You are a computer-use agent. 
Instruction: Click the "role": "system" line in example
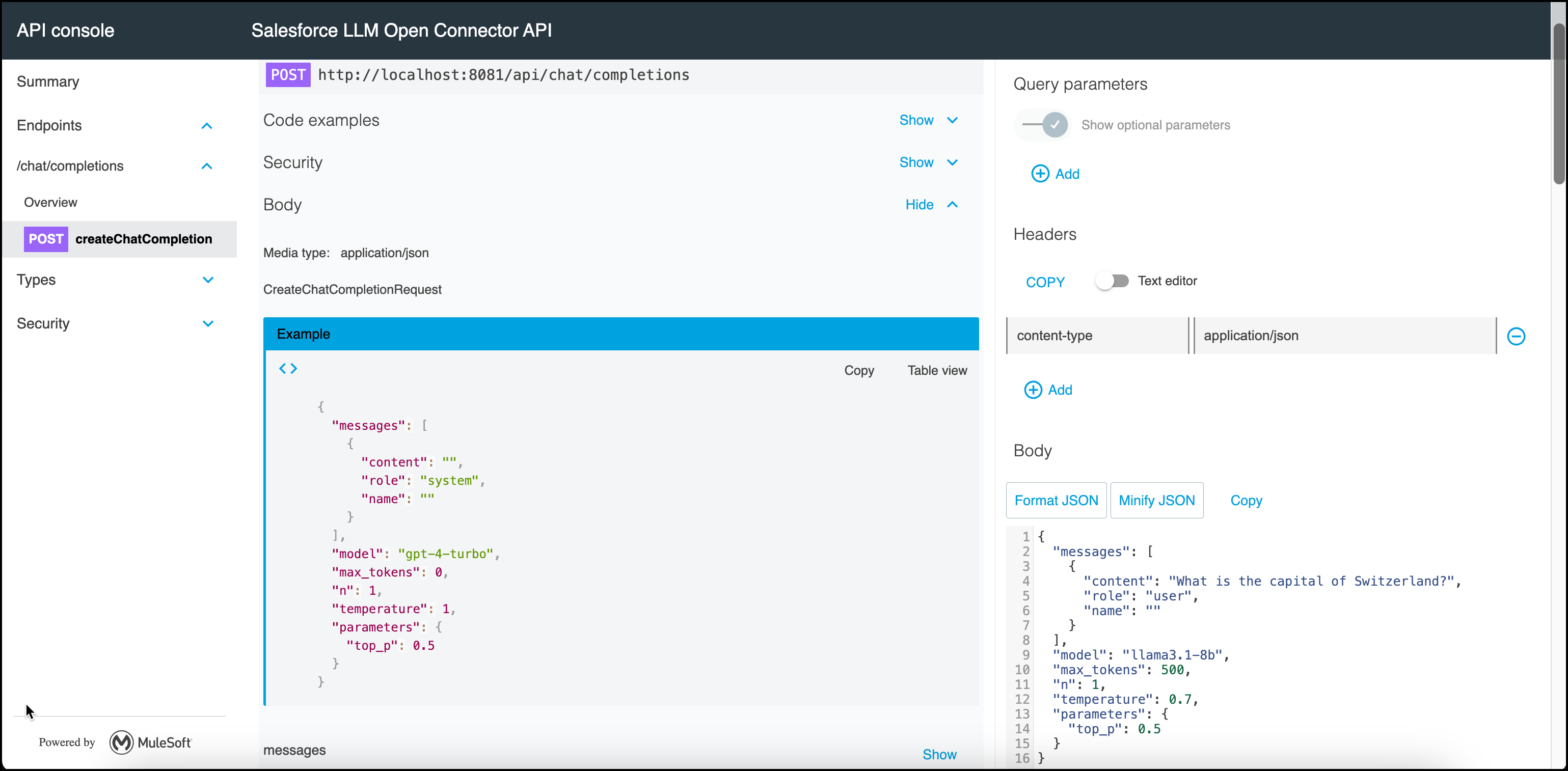click(423, 480)
